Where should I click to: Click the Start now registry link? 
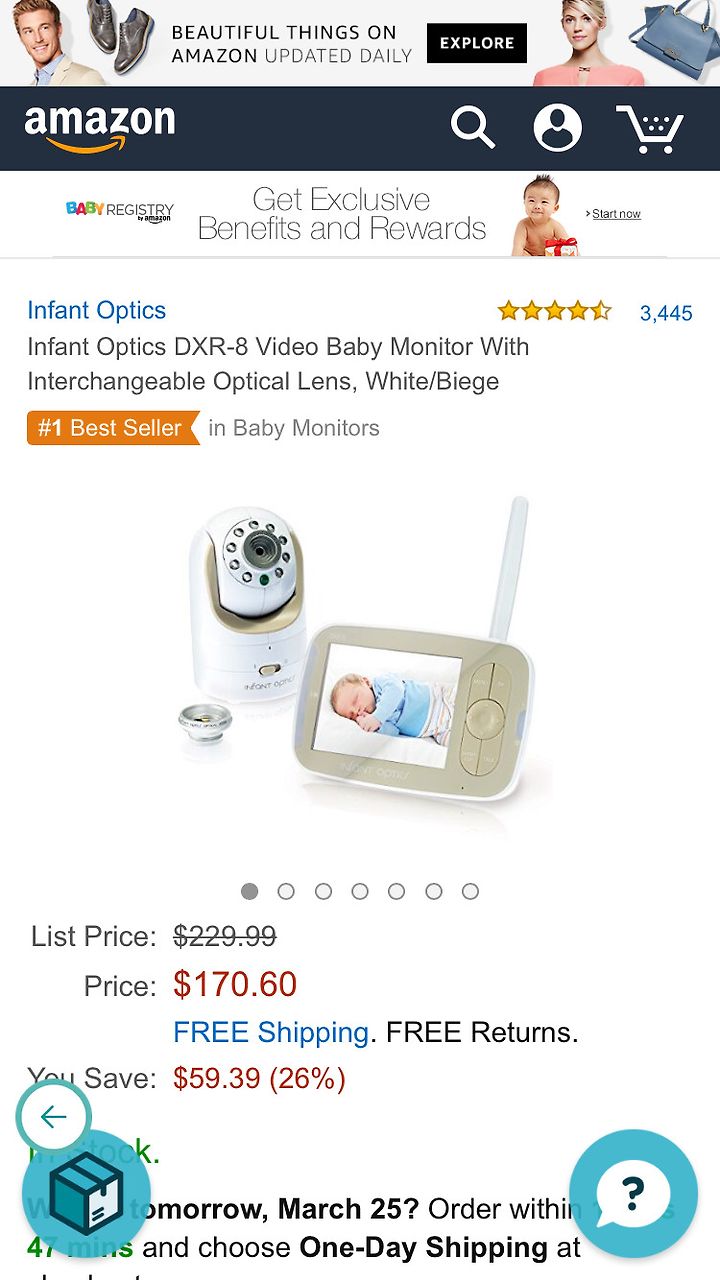click(x=616, y=214)
